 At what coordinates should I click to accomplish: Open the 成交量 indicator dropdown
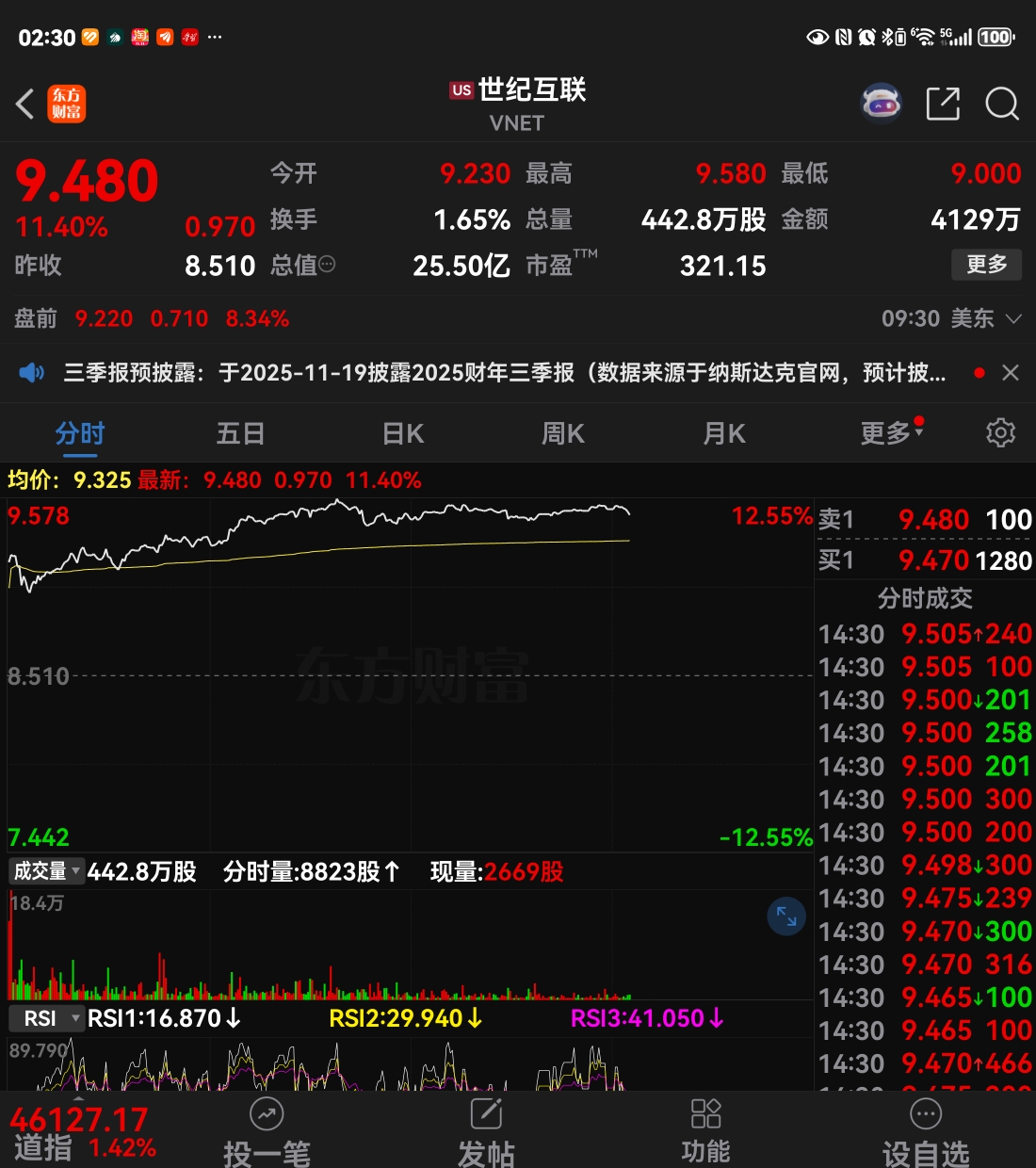tap(46, 871)
